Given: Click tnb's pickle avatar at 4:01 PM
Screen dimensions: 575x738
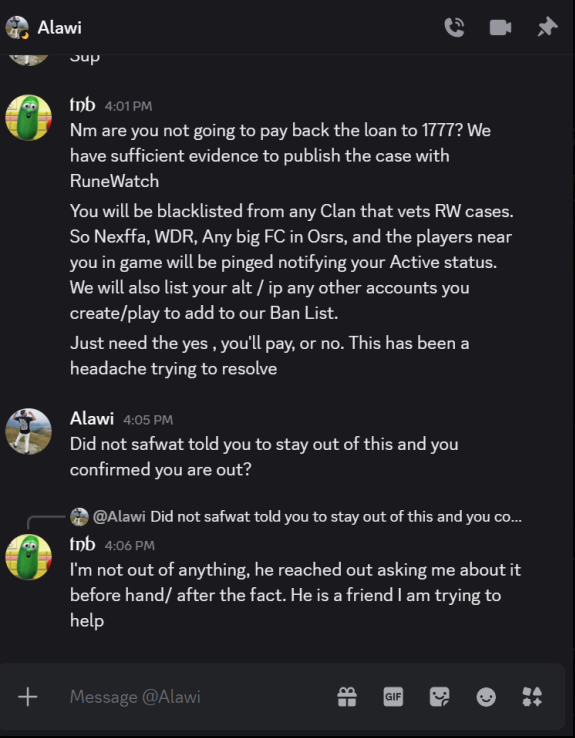Looking at the screenshot, I should [28, 118].
